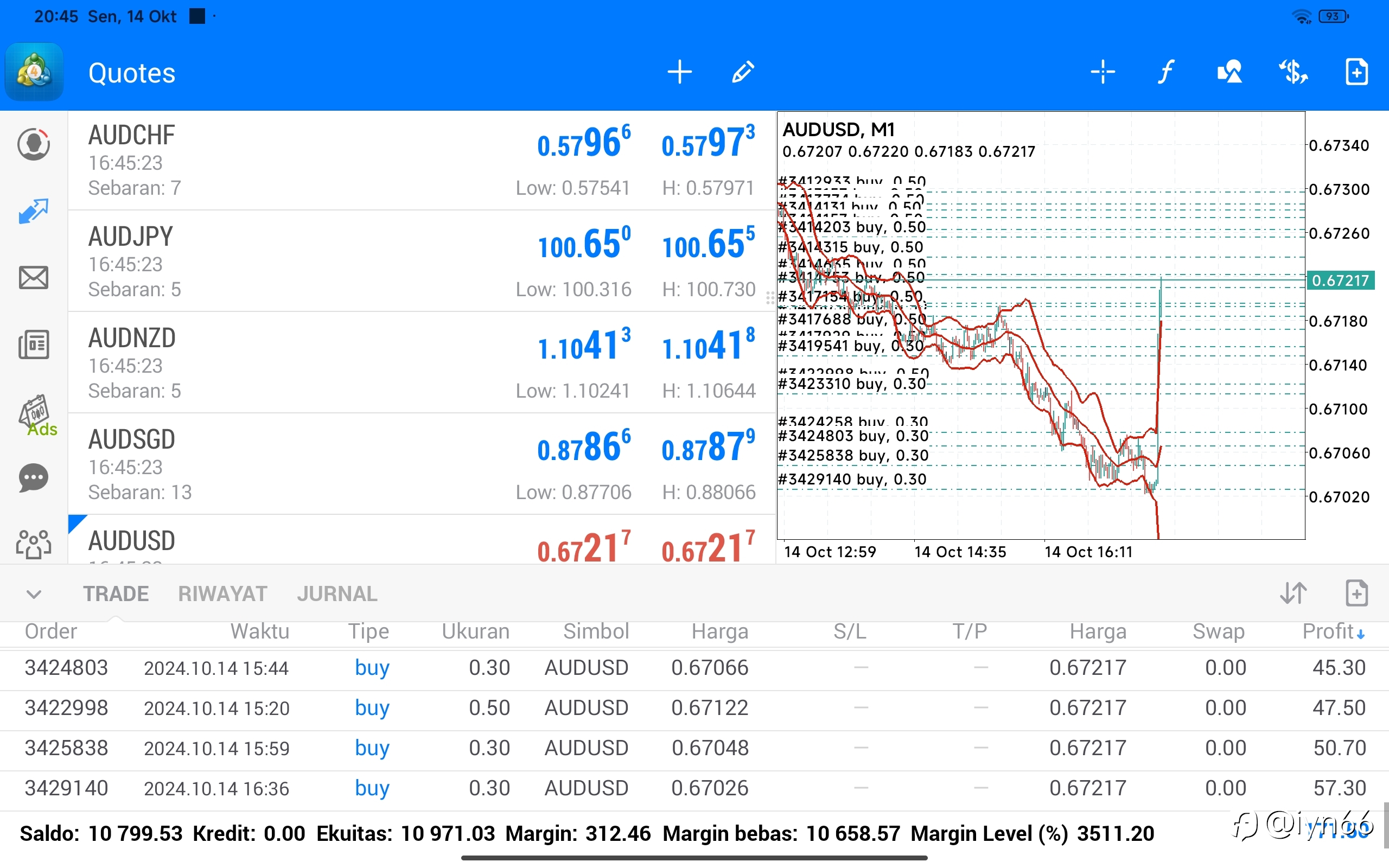Tap AUDSGD ask price 0.87879

(x=708, y=446)
